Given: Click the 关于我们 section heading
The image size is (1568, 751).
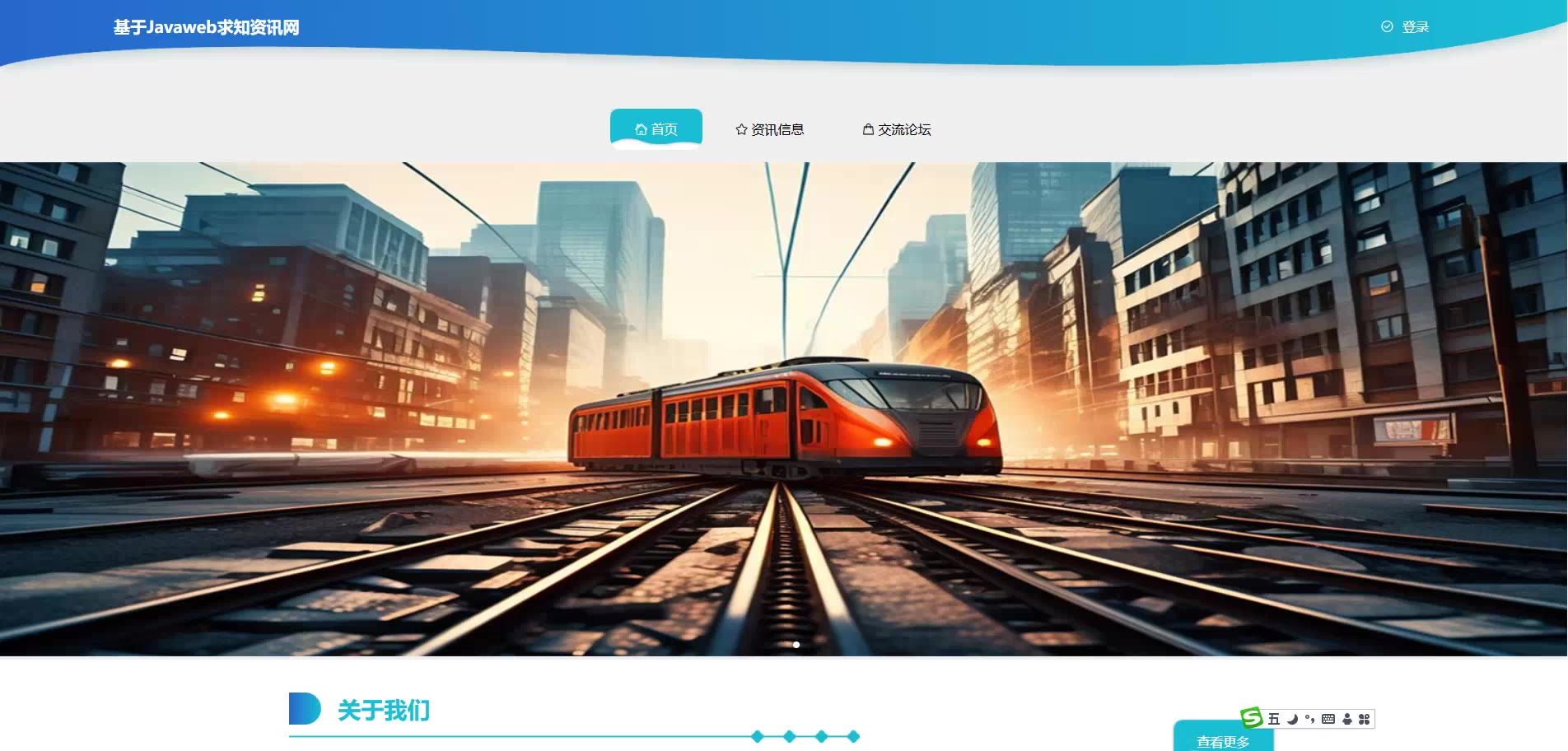Looking at the screenshot, I should point(384,710).
